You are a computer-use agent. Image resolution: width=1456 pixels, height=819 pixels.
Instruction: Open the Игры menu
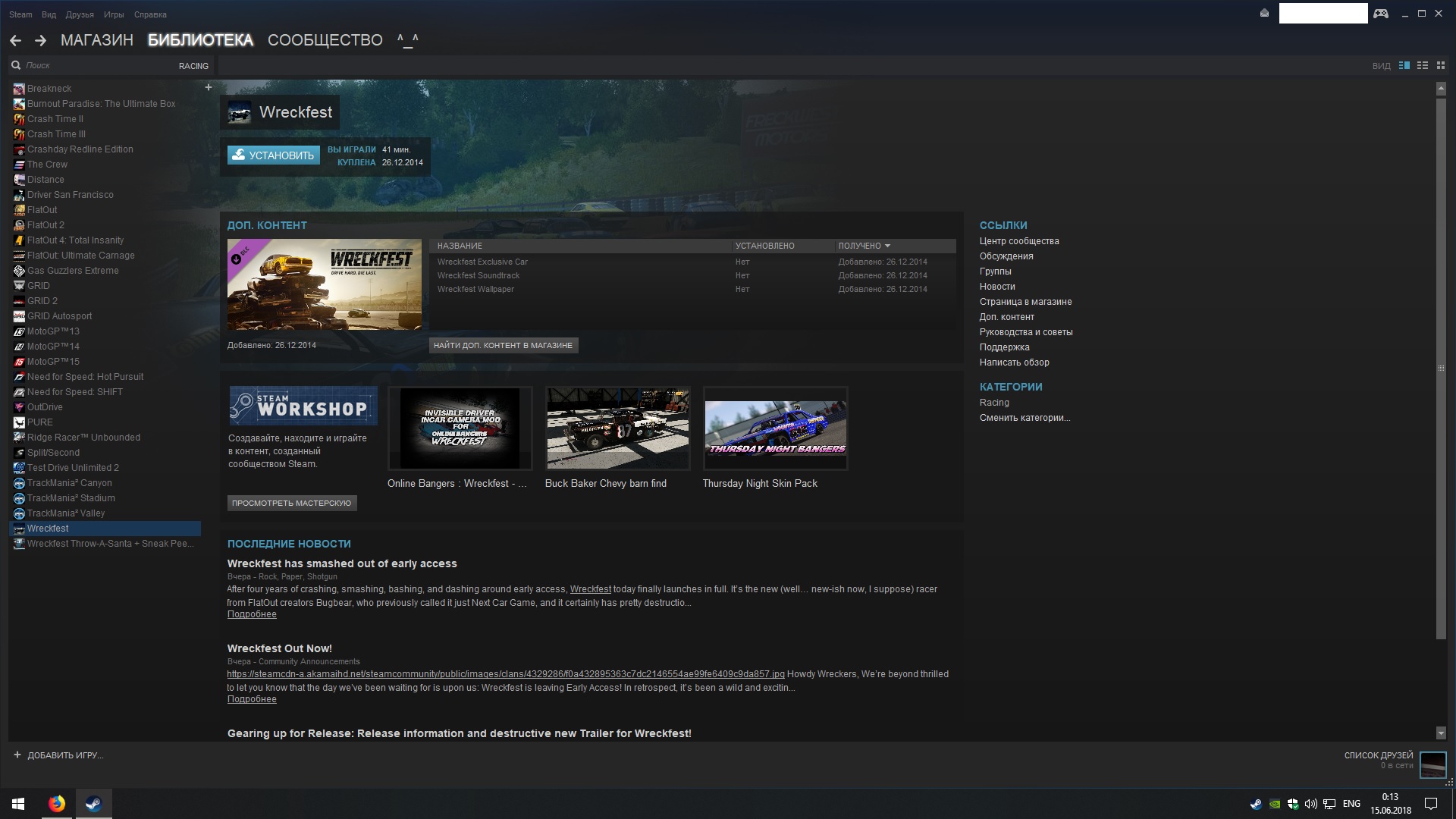(x=114, y=14)
